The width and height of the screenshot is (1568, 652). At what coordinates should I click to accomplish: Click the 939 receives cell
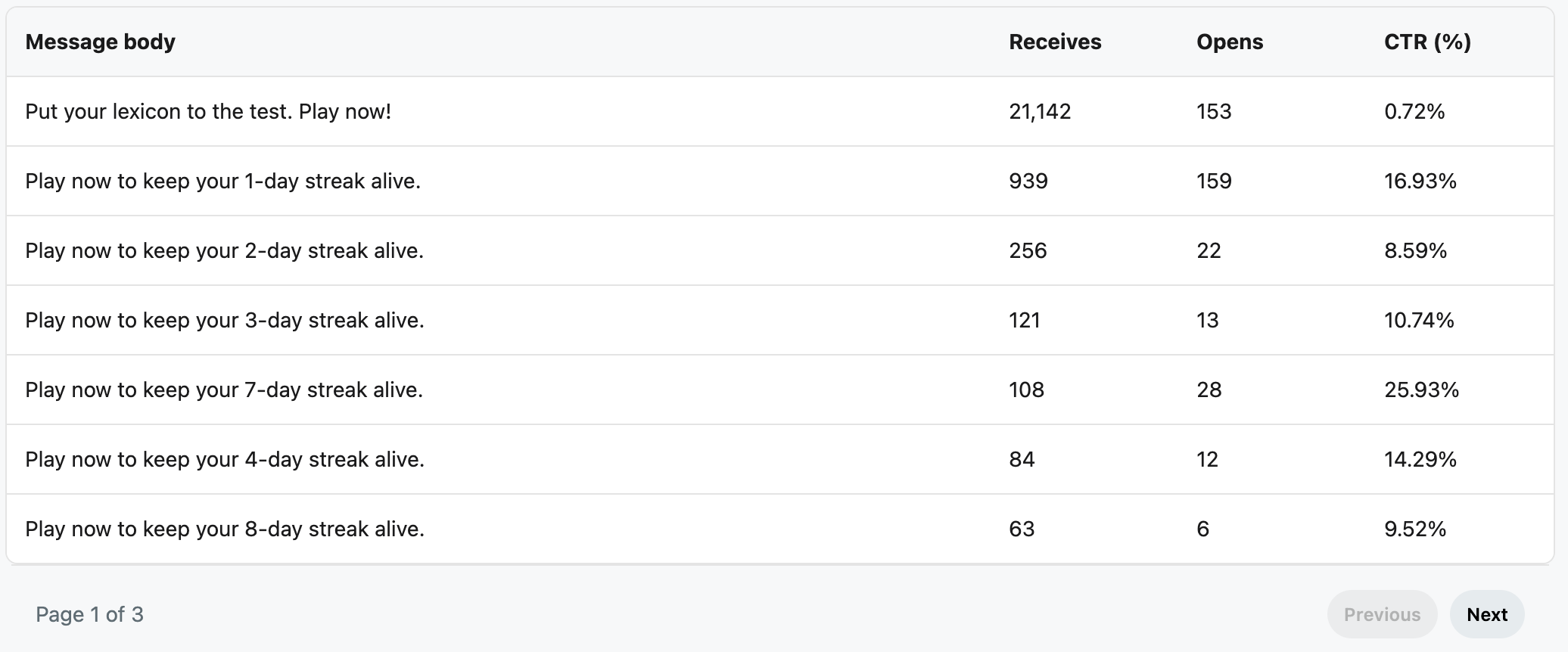(1028, 181)
